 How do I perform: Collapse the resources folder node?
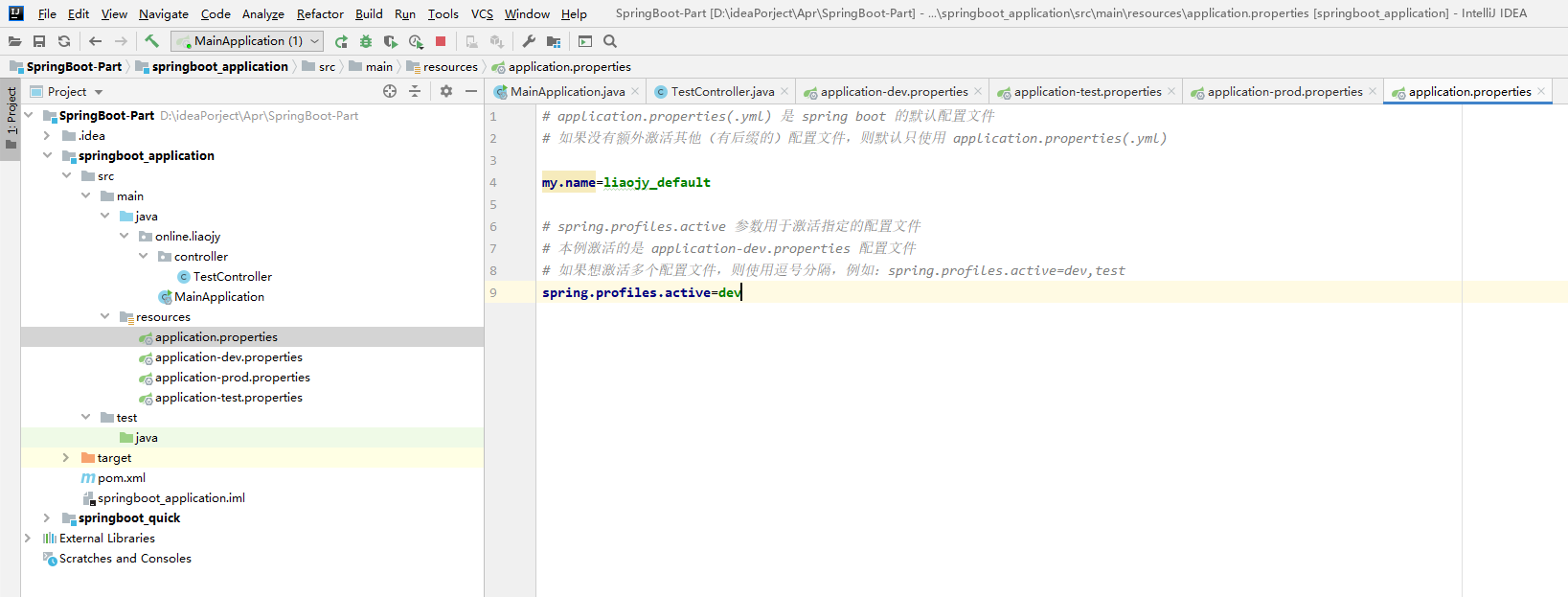pyautogui.click(x=104, y=316)
